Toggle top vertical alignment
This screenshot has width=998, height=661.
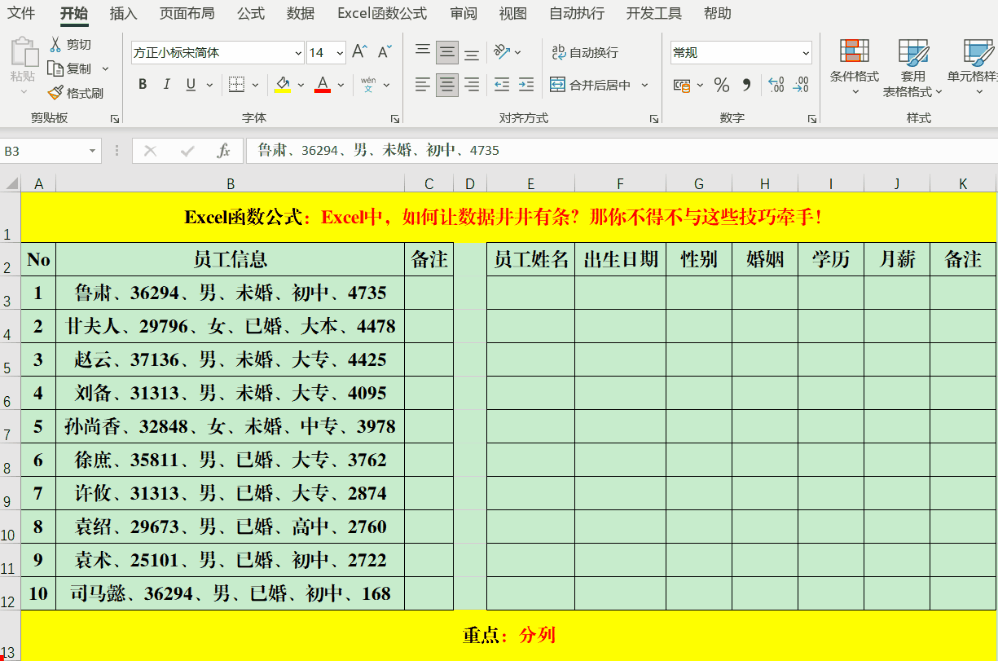click(423, 52)
